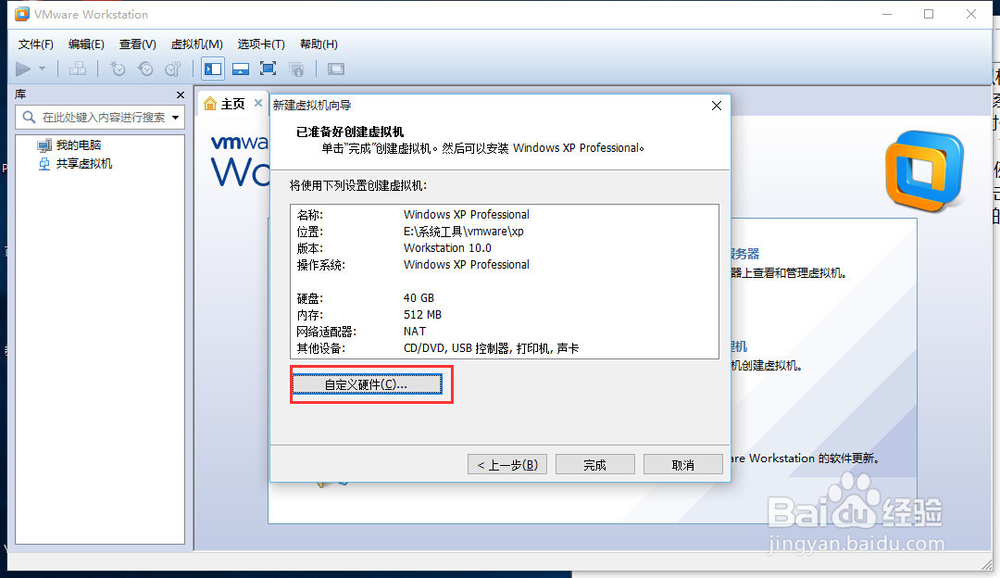
Task: Select the Unity mode icon
Action: point(297,68)
